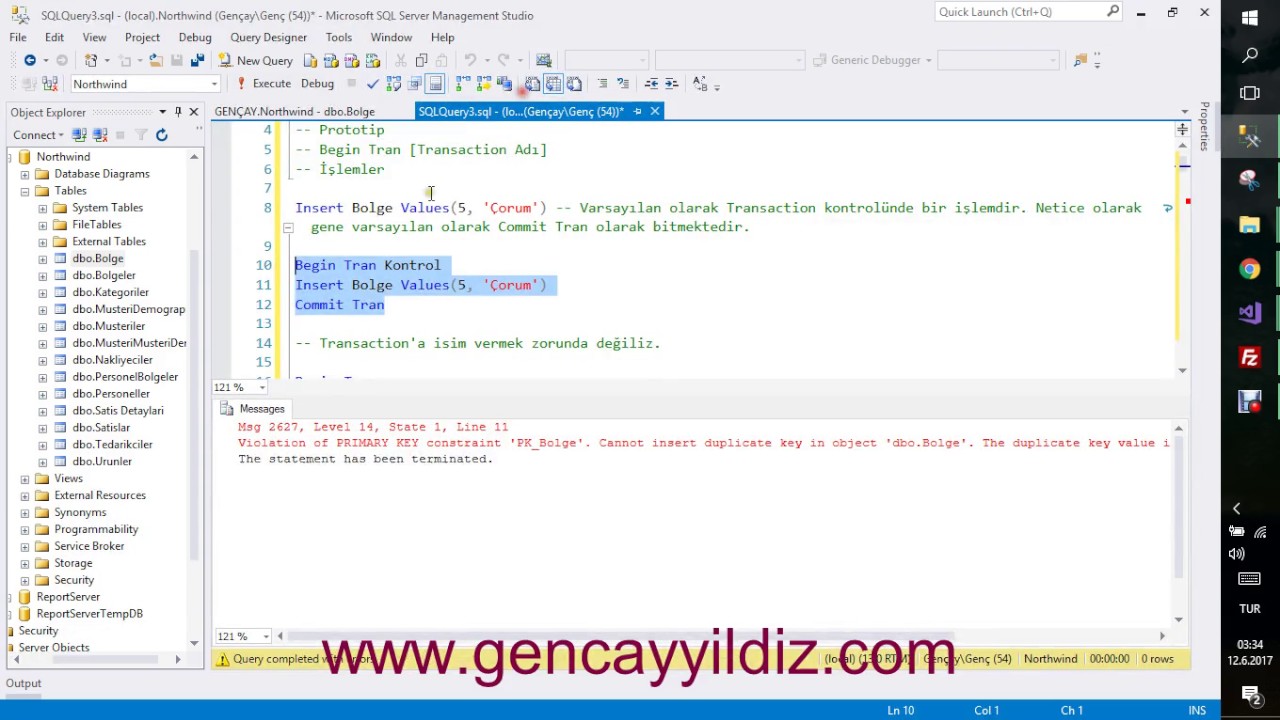This screenshot has height=720, width=1280.
Task: Click the Change Connection icon
Action: point(49,84)
